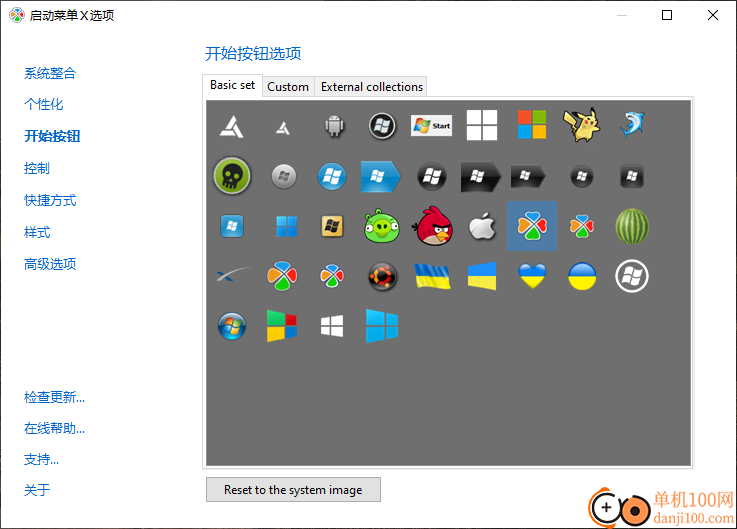
Task: Choose the Pikachu start button
Action: [x=582, y=125]
